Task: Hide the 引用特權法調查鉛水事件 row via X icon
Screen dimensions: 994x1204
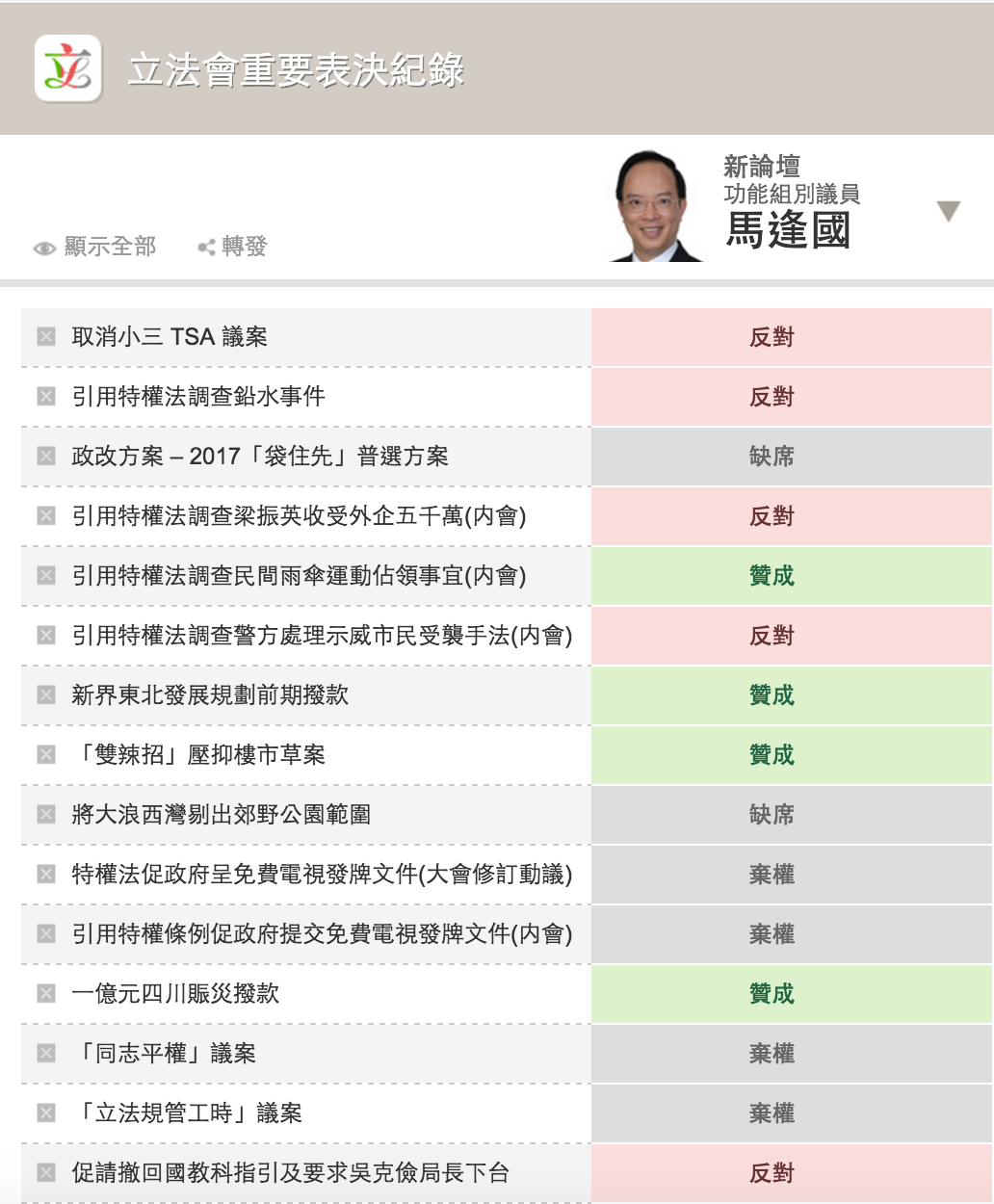Action: click(46, 396)
